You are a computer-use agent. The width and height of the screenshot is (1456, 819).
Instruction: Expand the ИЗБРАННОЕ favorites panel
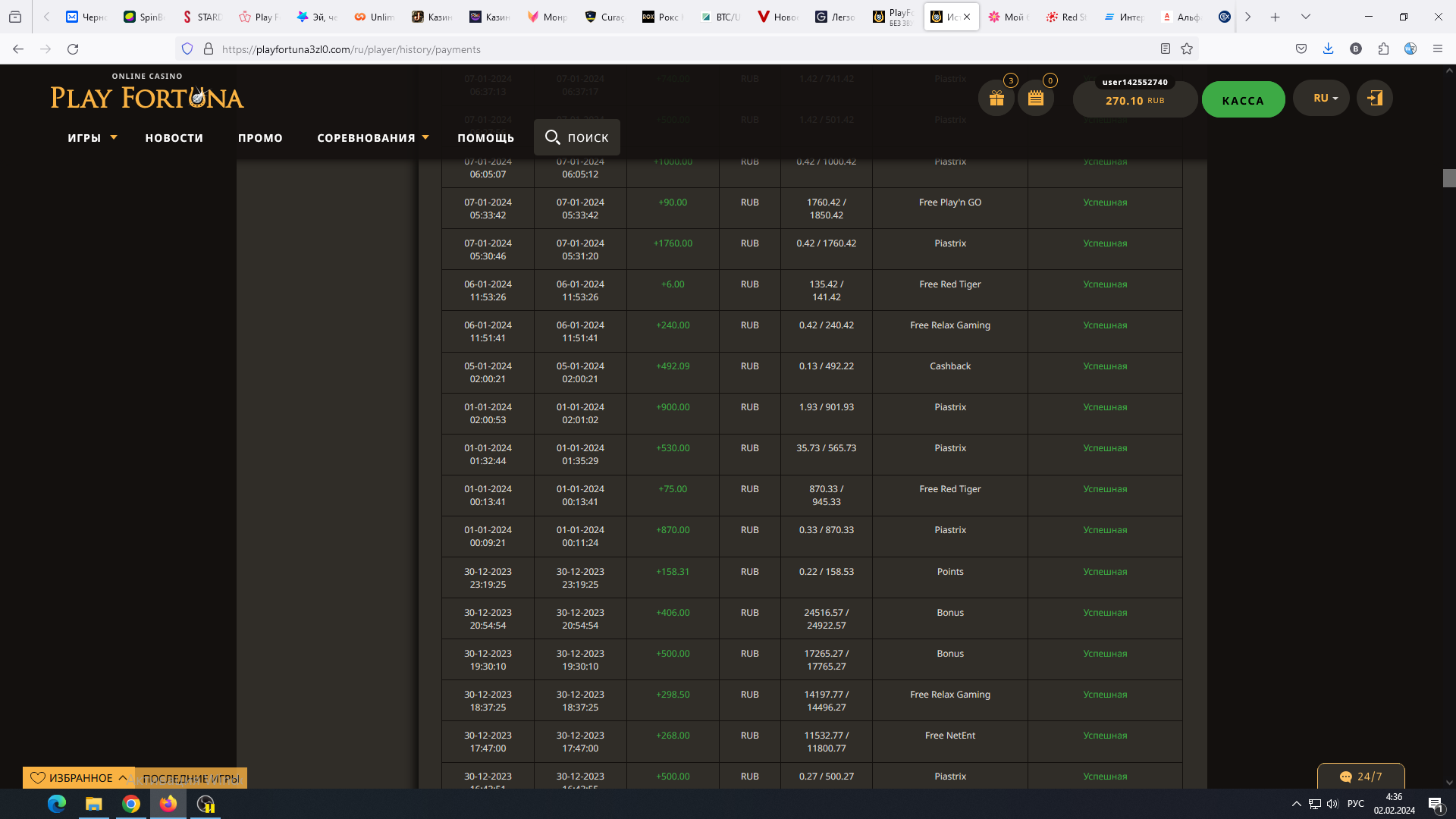click(x=79, y=778)
